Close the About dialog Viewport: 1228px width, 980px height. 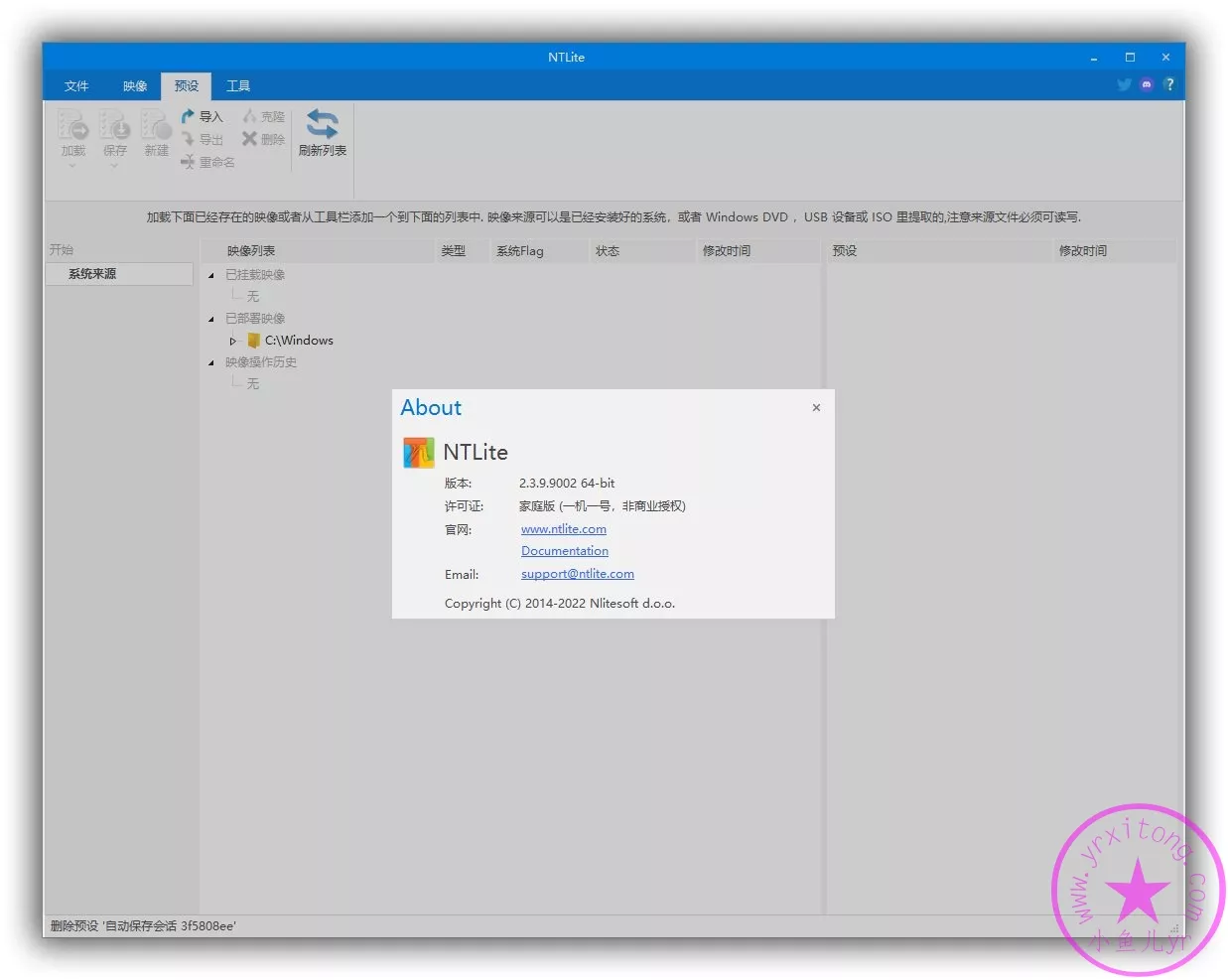pyautogui.click(x=816, y=407)
